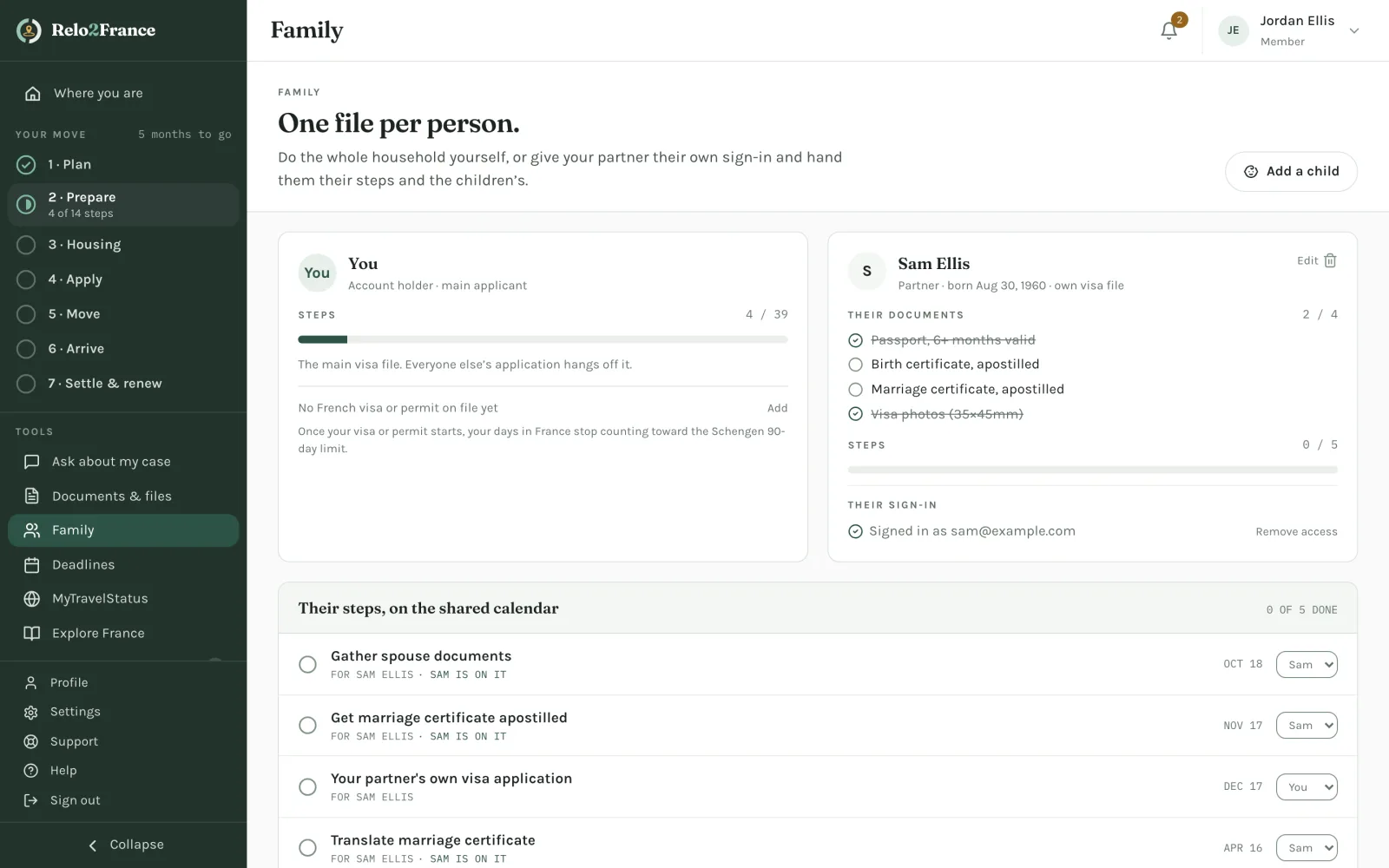Image resolution: width=1389 pixels, height=868 pixels.
Task: Click You steps progress bar
Action: point(543,339)
